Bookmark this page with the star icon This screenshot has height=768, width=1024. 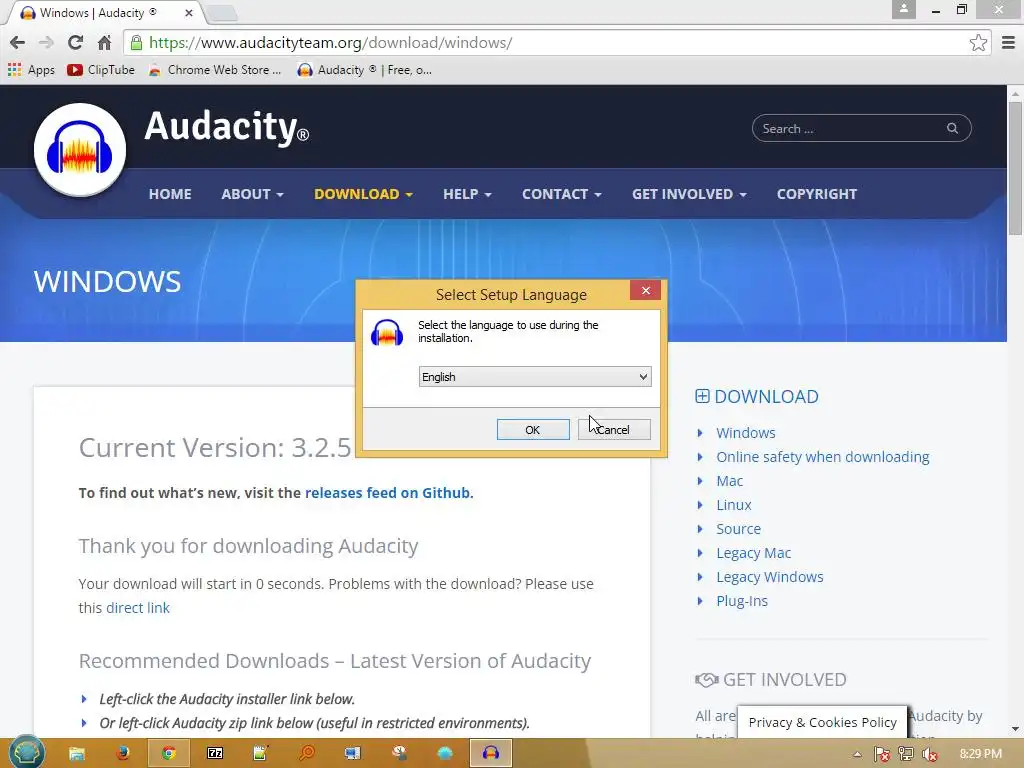(978, 43)
